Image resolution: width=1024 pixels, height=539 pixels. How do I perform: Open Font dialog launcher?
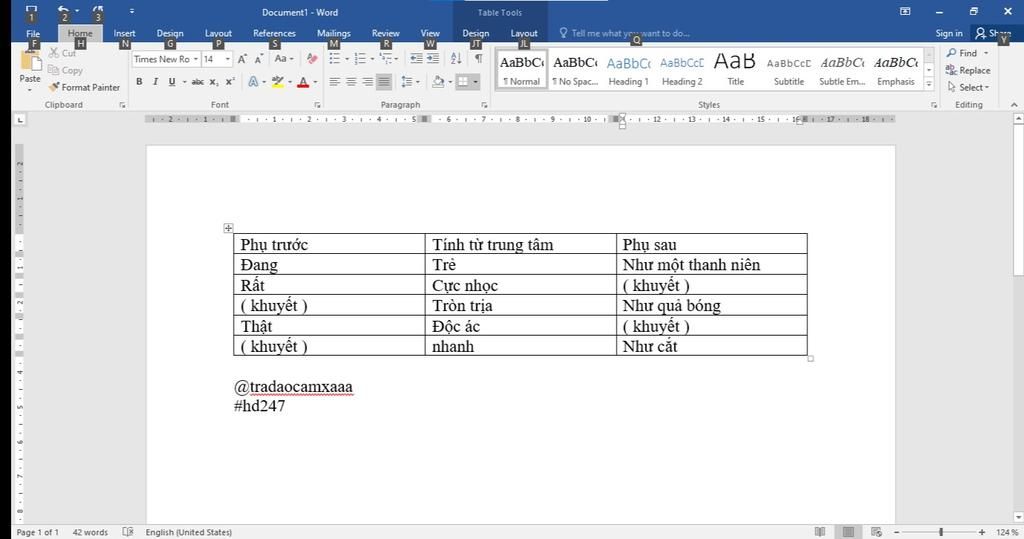tap(317, 105)
